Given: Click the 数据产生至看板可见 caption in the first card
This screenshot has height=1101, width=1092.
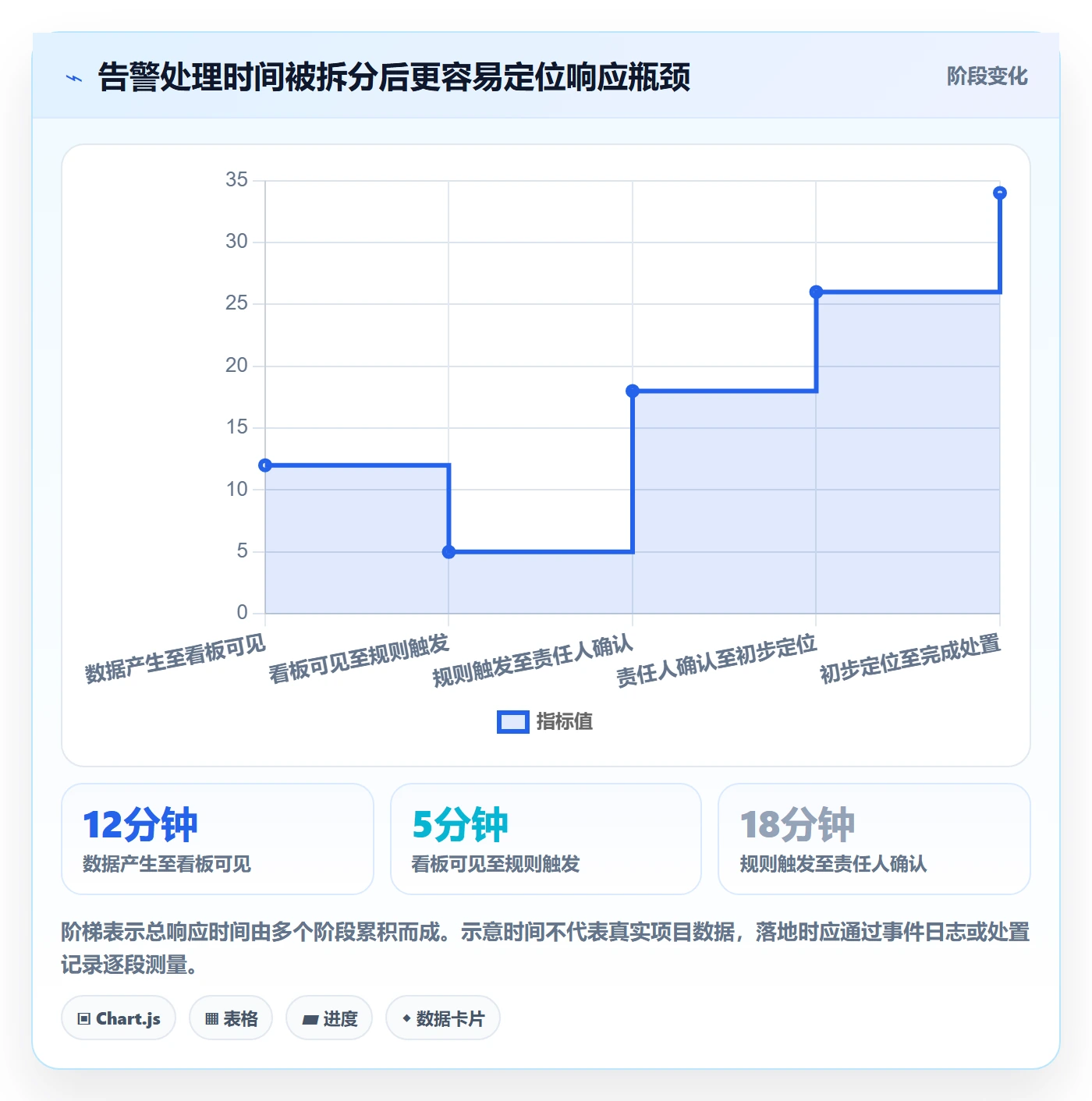Looking at the screenshot, I should (x=167, y=864).
